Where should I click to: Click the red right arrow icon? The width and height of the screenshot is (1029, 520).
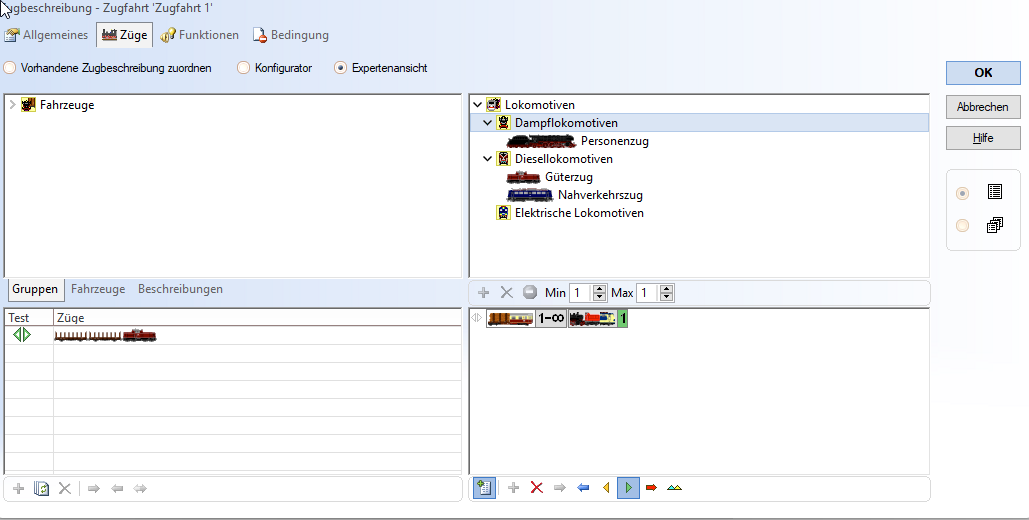[x=652, y=488]
